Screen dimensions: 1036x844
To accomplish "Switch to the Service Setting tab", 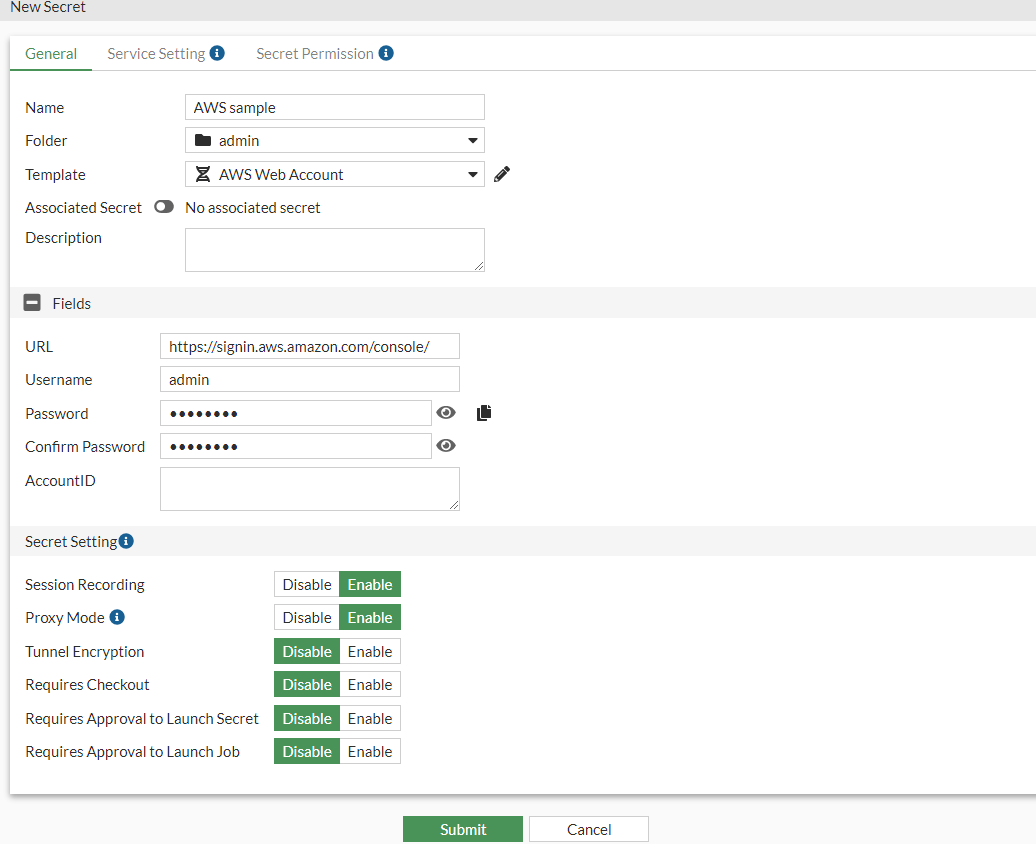I will (x=158, y=53).
